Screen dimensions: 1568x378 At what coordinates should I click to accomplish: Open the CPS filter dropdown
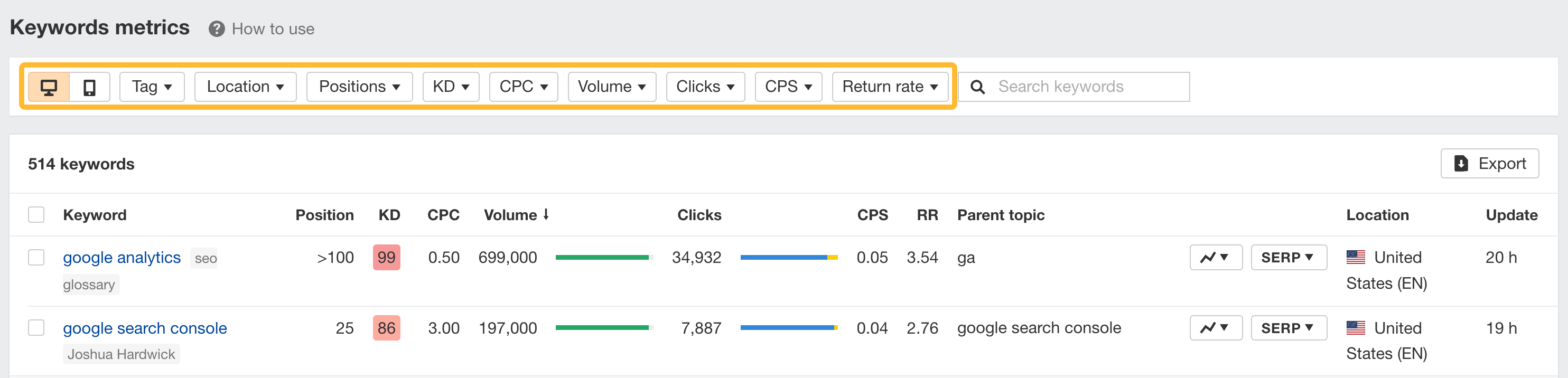[788, 87]
